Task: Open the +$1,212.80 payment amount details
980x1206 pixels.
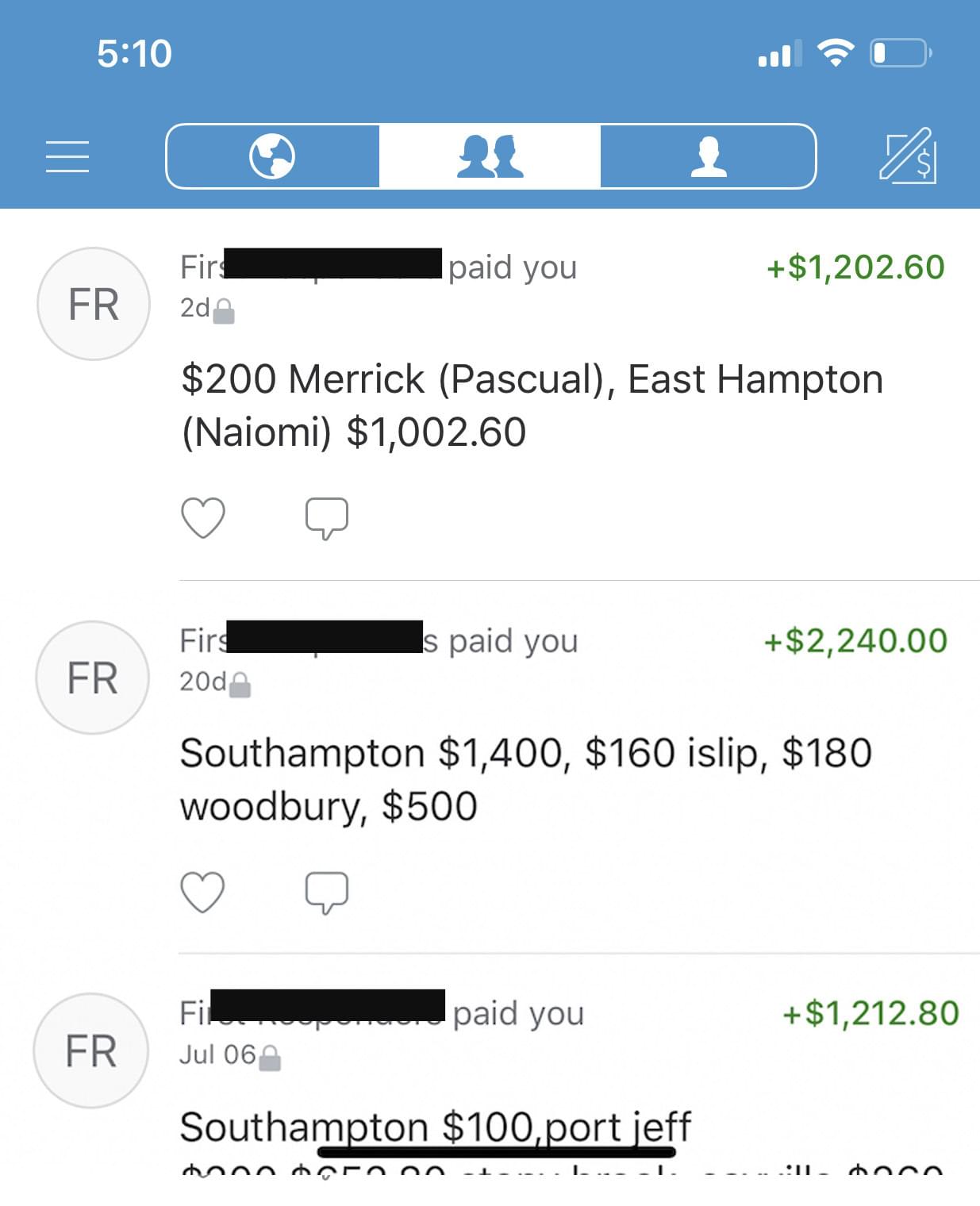Action: tap(870, 1013)
